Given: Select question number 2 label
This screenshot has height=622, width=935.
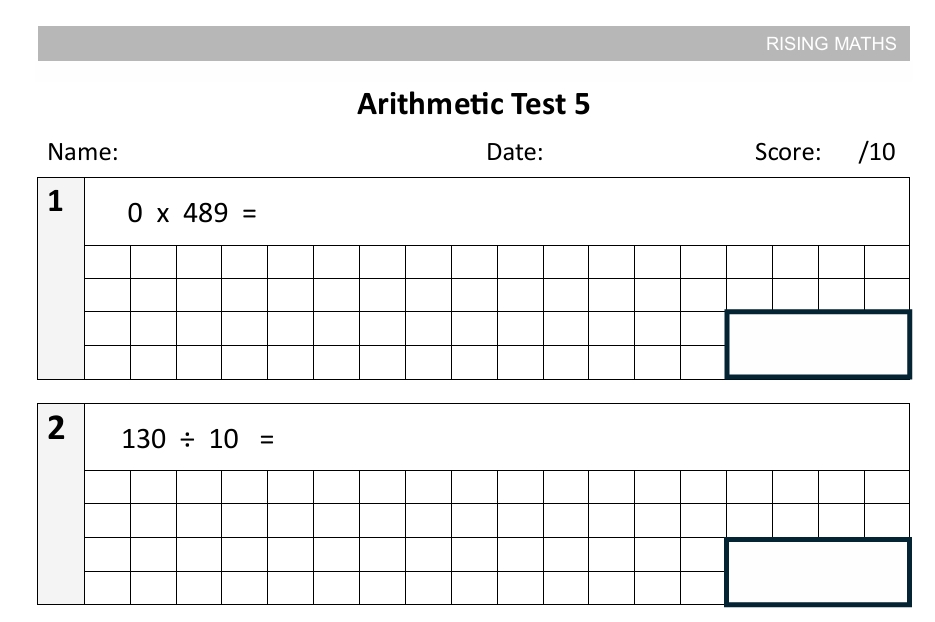Looking at the screenshot, I should [x=56, y=429].
